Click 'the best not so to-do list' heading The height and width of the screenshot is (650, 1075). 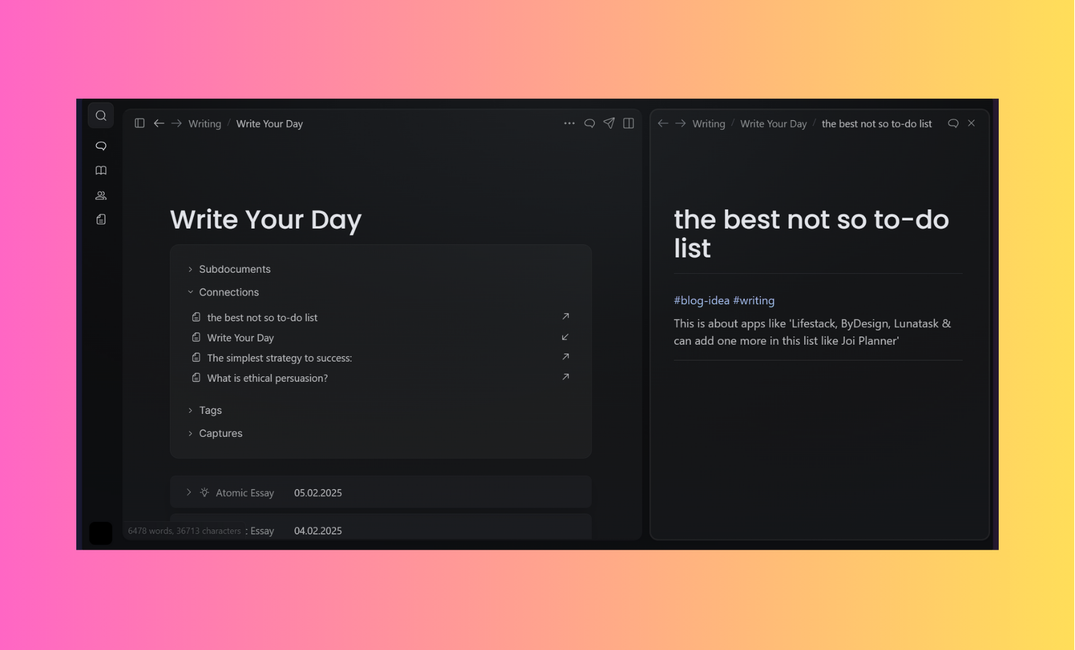811,234
